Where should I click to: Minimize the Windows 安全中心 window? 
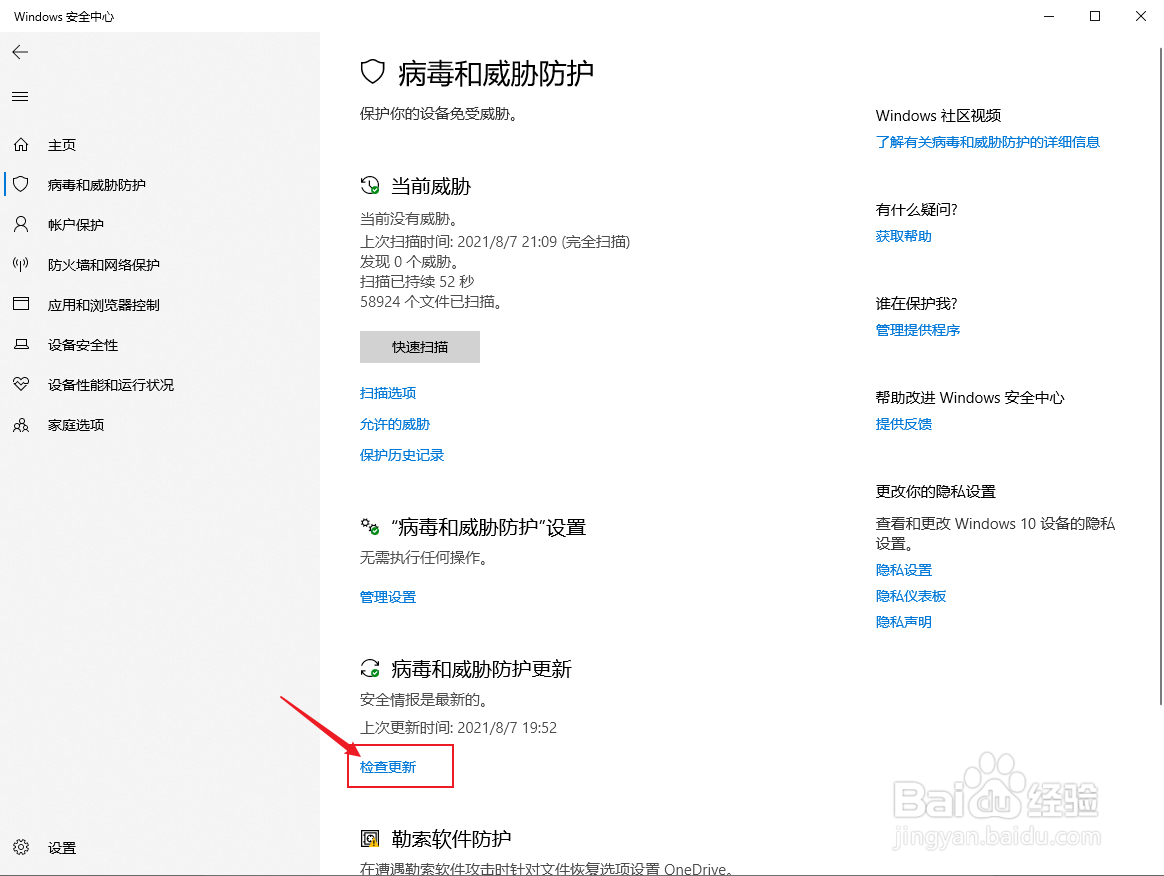1049,16
